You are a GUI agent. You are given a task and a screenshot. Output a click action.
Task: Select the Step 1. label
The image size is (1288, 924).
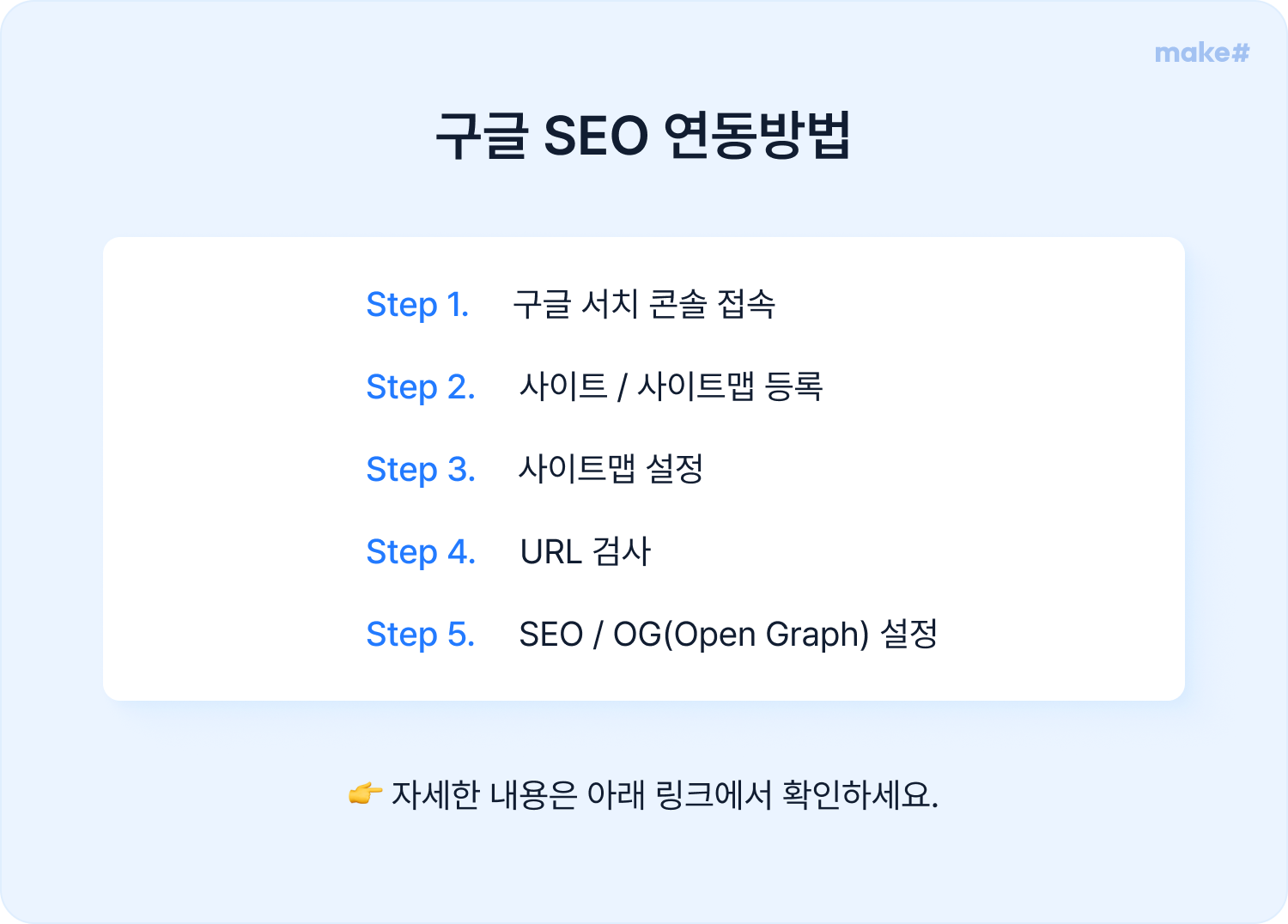pos(417,305)
